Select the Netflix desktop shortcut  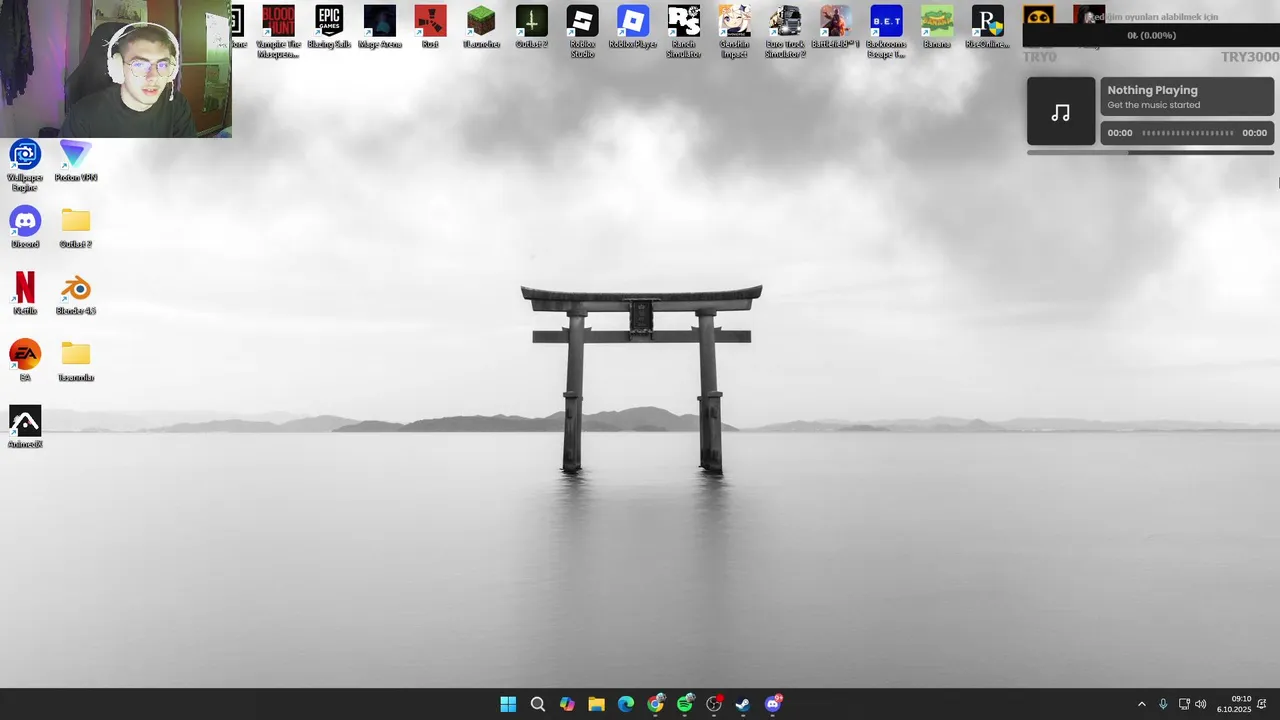tap(25, 294)
